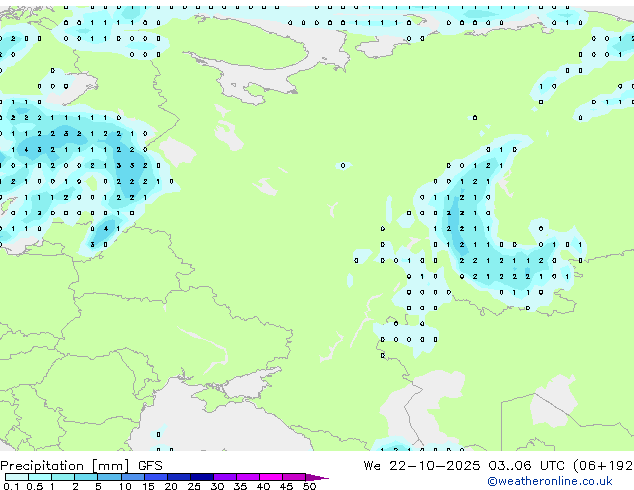Select the 0.5–1 mm legend color swatch
Screen dimensions: 634x490
40,477
